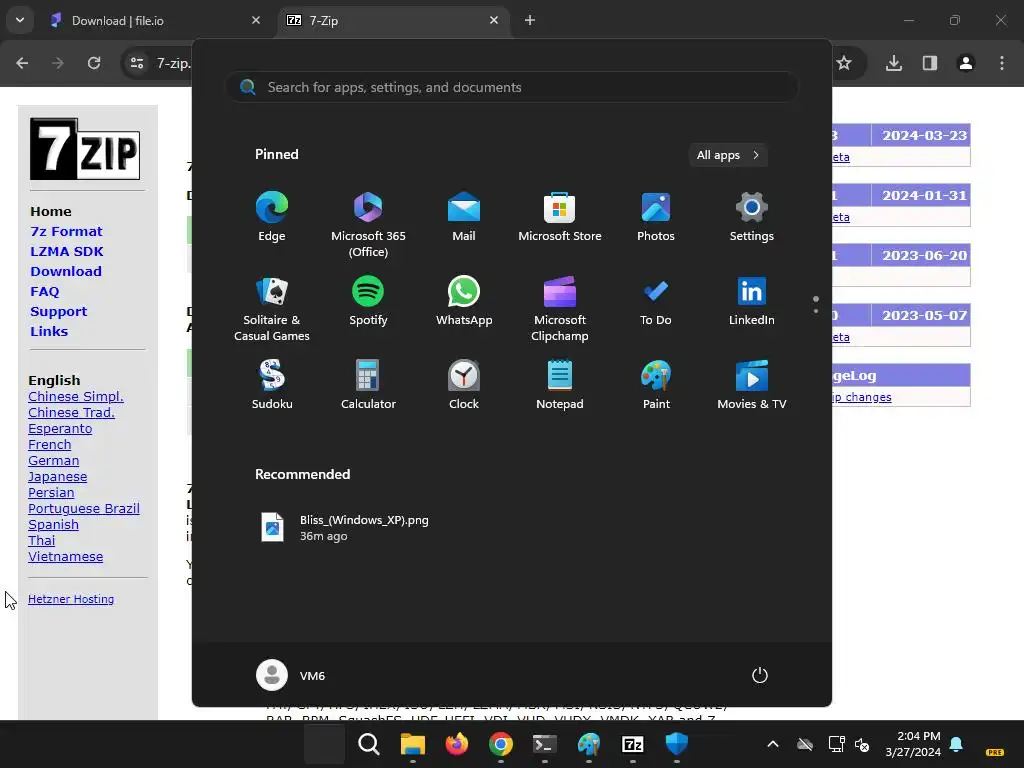
Task: Open Edge from pinned apps
Action: coord(272,217)
